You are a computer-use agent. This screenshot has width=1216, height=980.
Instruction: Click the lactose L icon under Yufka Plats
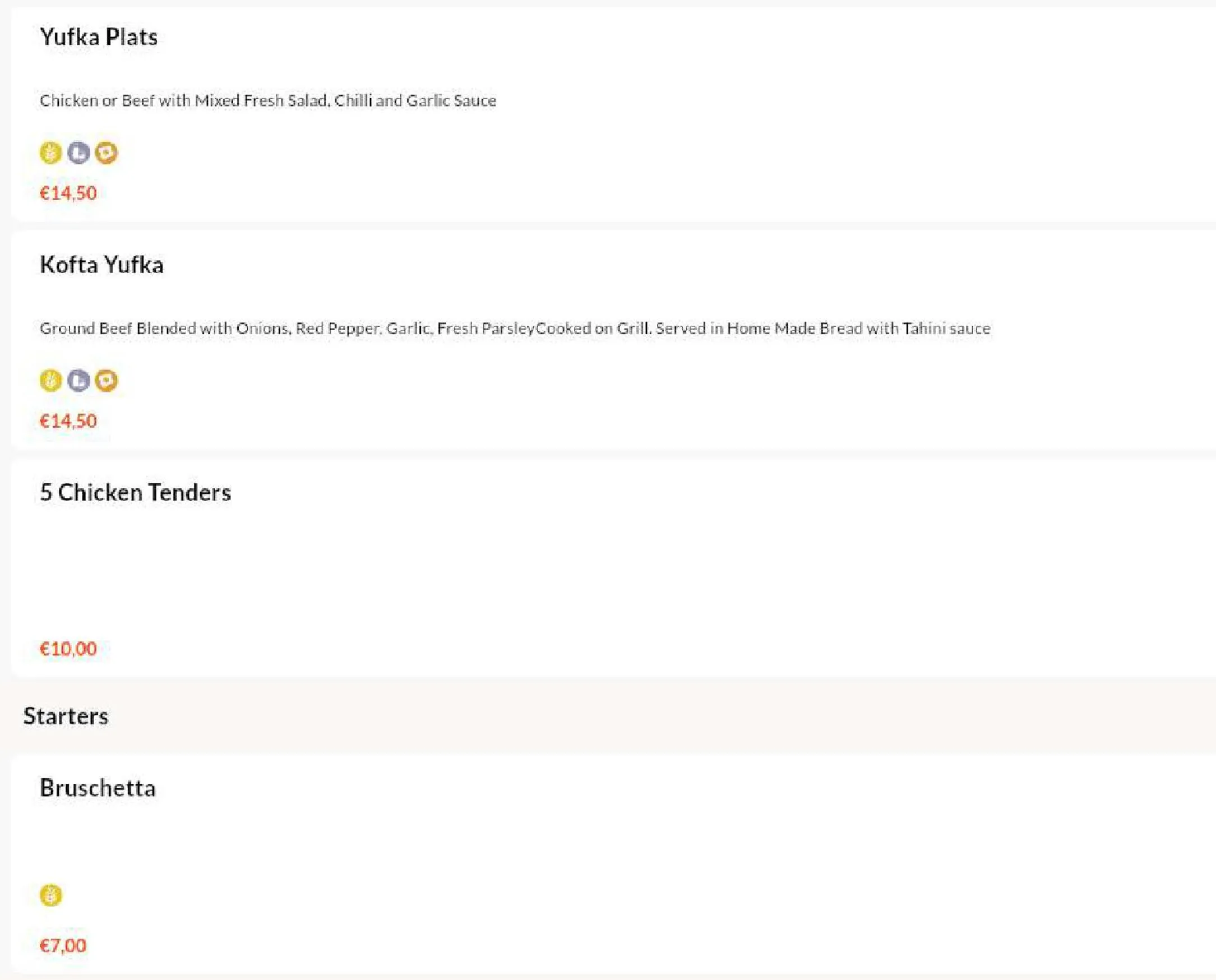(x=78, y=153)
